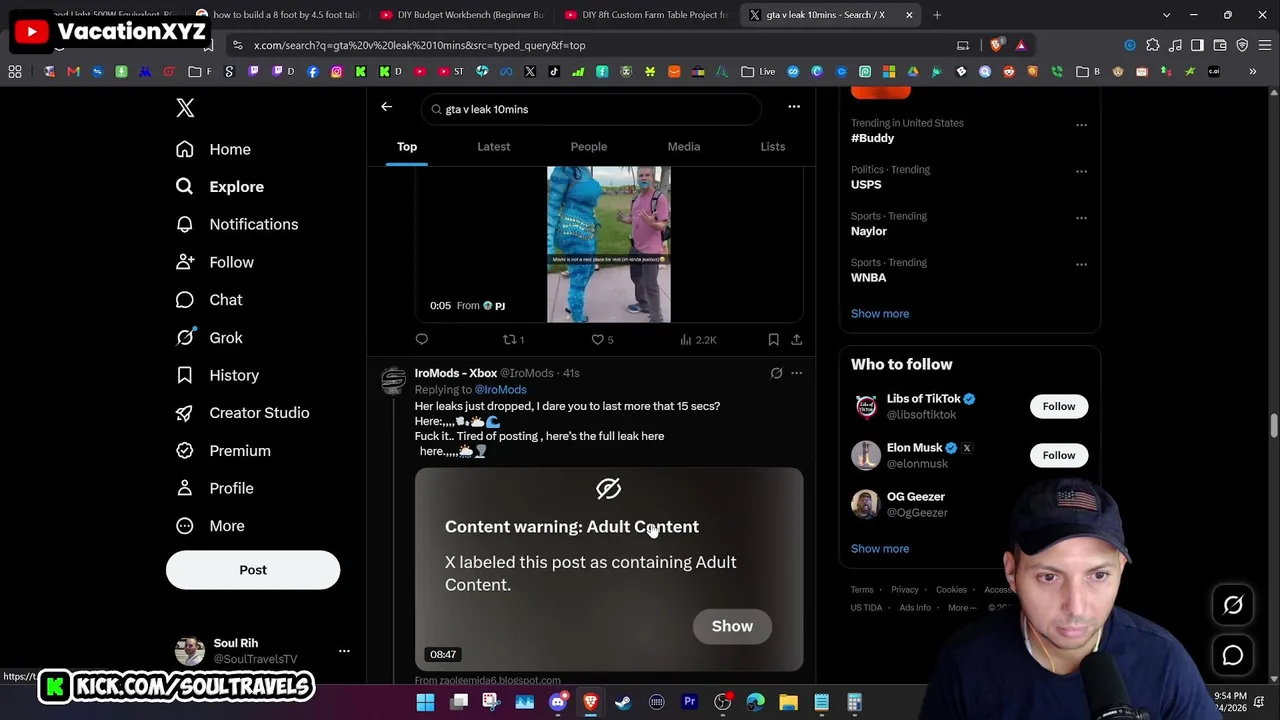Screen dimensions: 1280x720
Task: Click the Show button on content warning
Action: (732, 626)
